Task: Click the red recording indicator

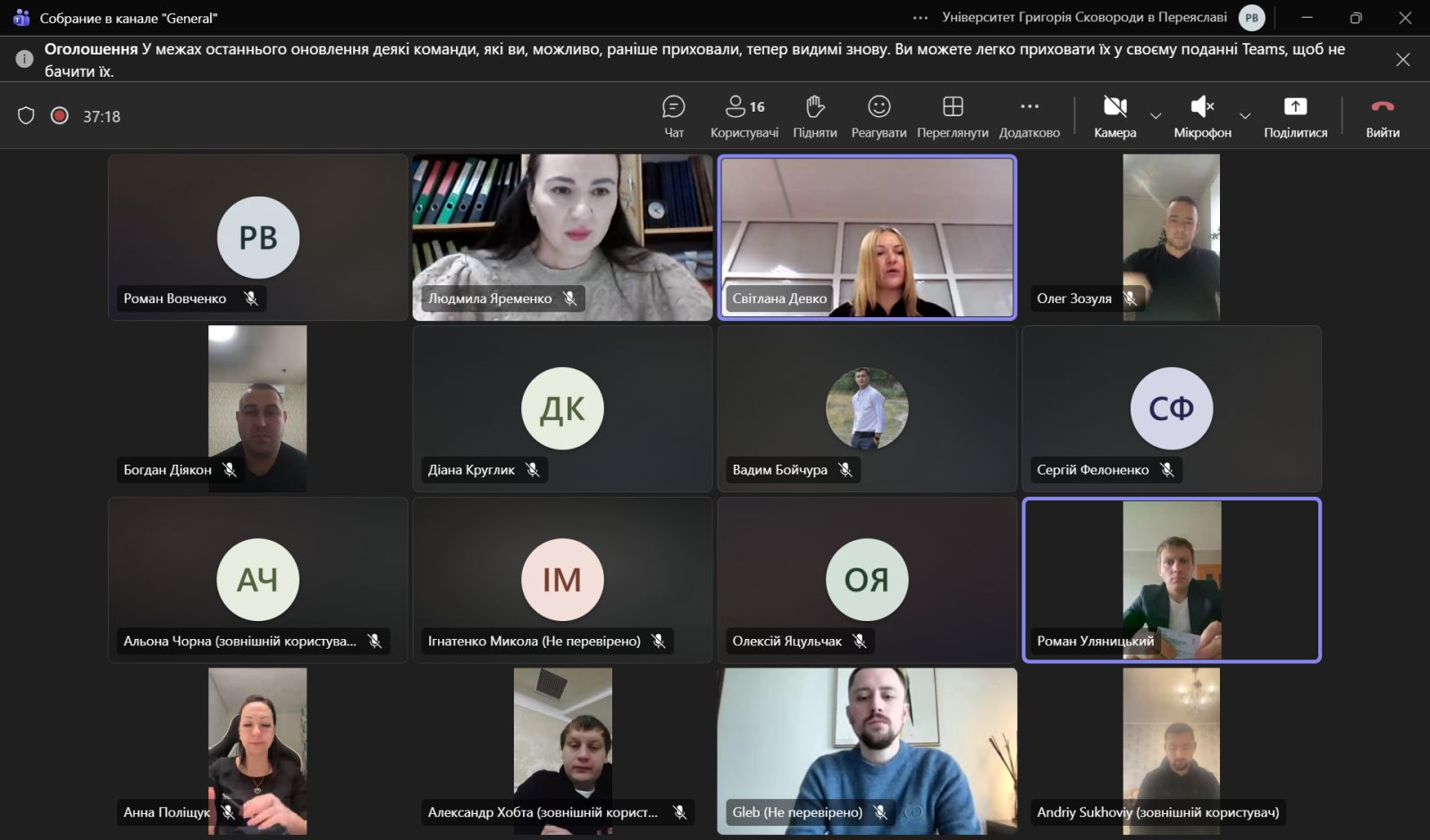Action: (x=60, y=115)
